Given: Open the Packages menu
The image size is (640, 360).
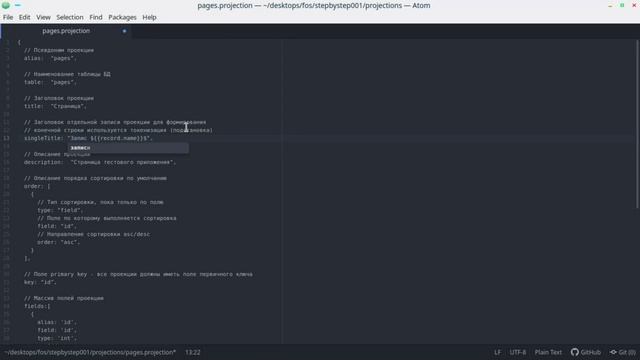Looking at the screenshot, I should 122,17.
